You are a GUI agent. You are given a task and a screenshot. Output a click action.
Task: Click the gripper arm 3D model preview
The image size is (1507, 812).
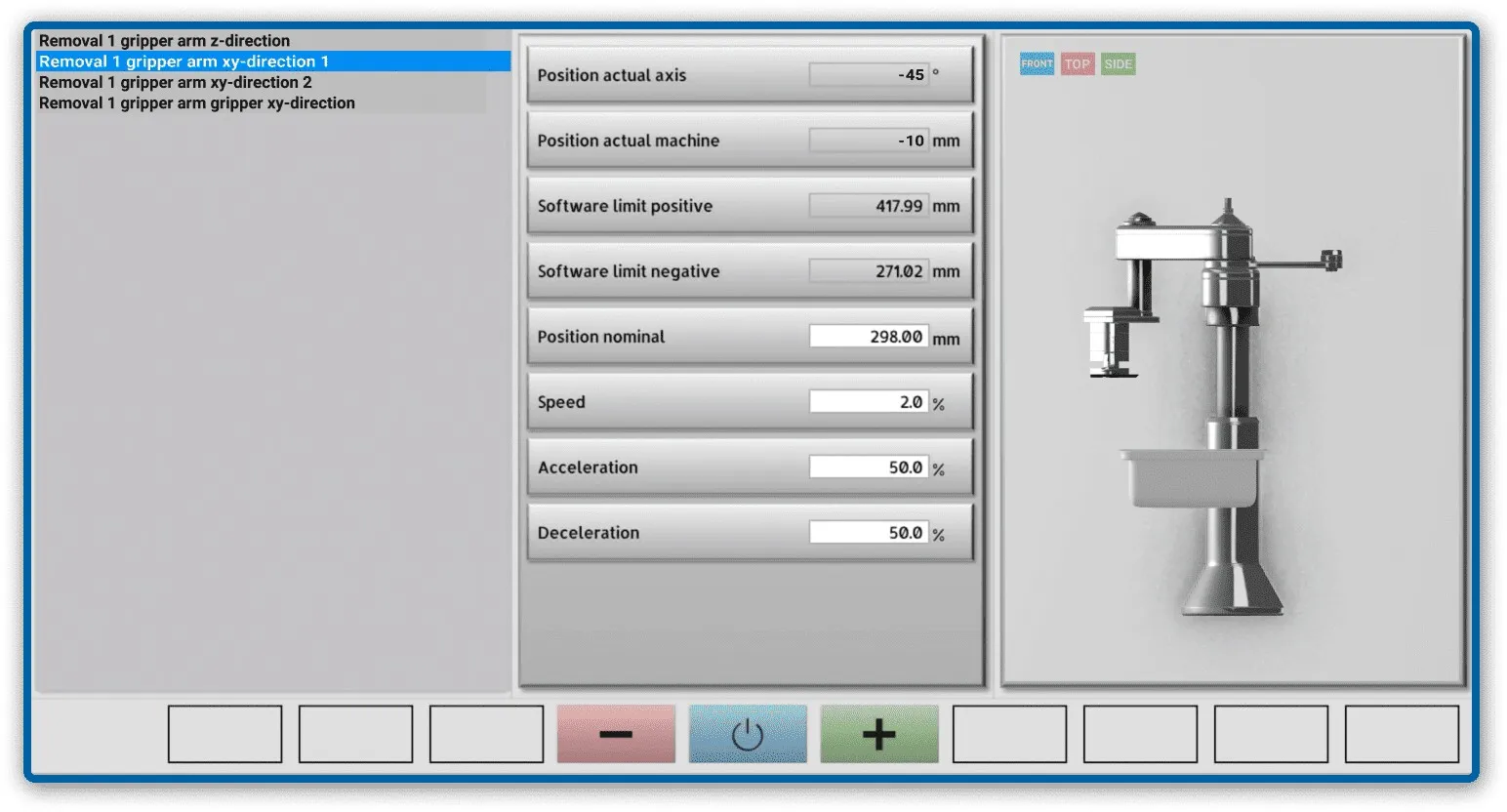pos(1214,405)
